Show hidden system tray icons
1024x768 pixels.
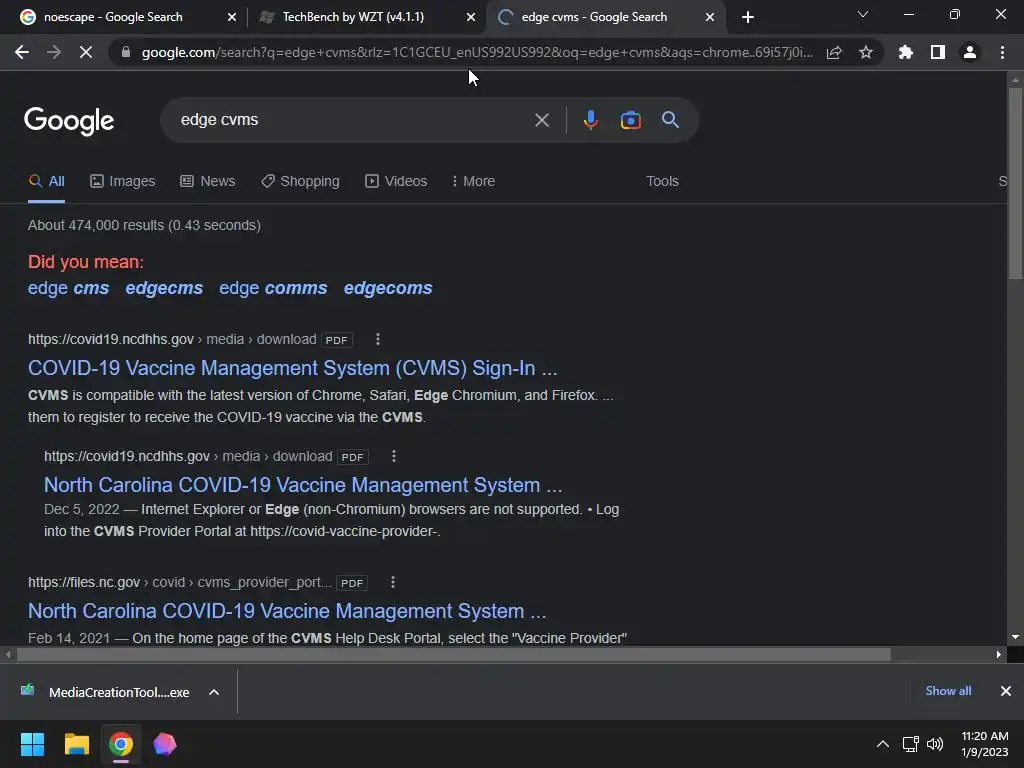882,744
